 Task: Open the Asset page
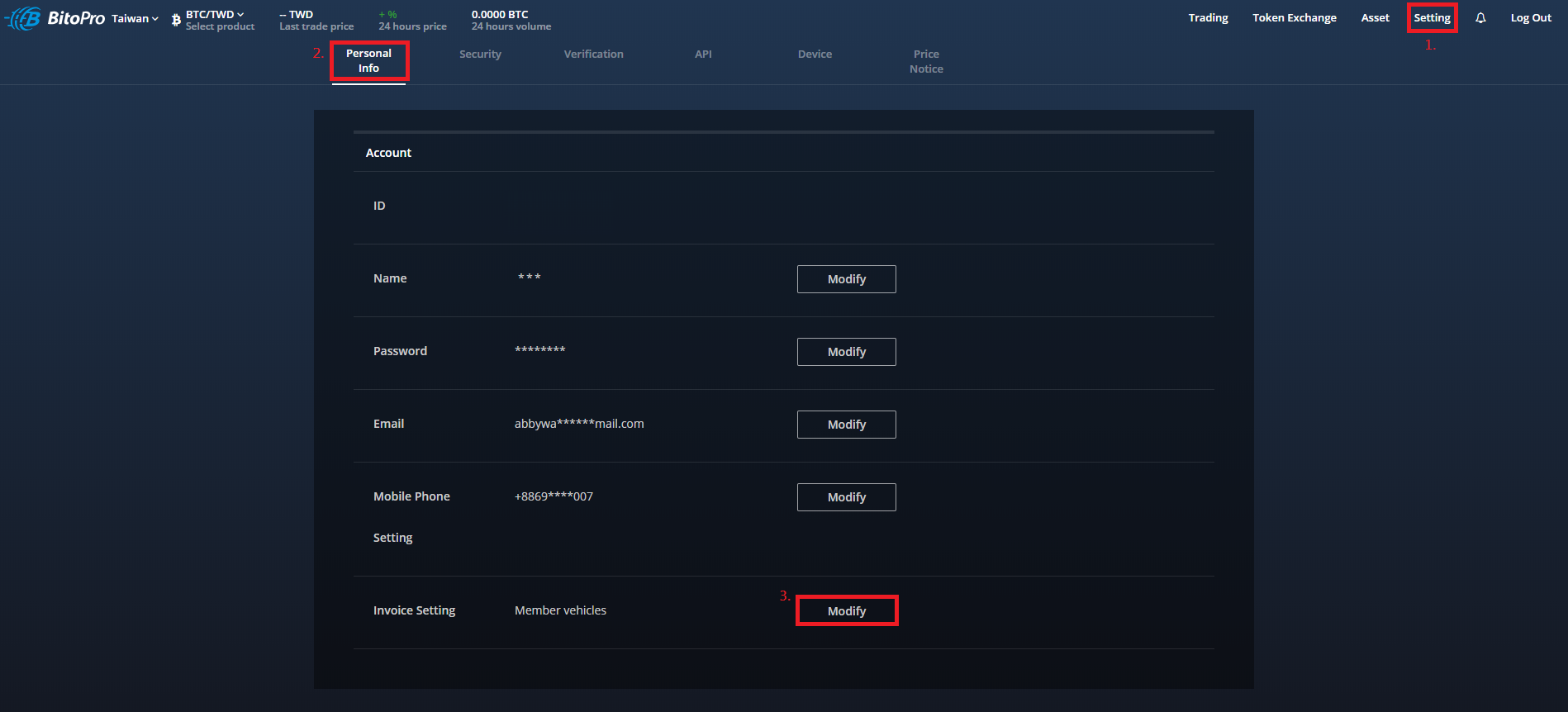(1375, 18)
